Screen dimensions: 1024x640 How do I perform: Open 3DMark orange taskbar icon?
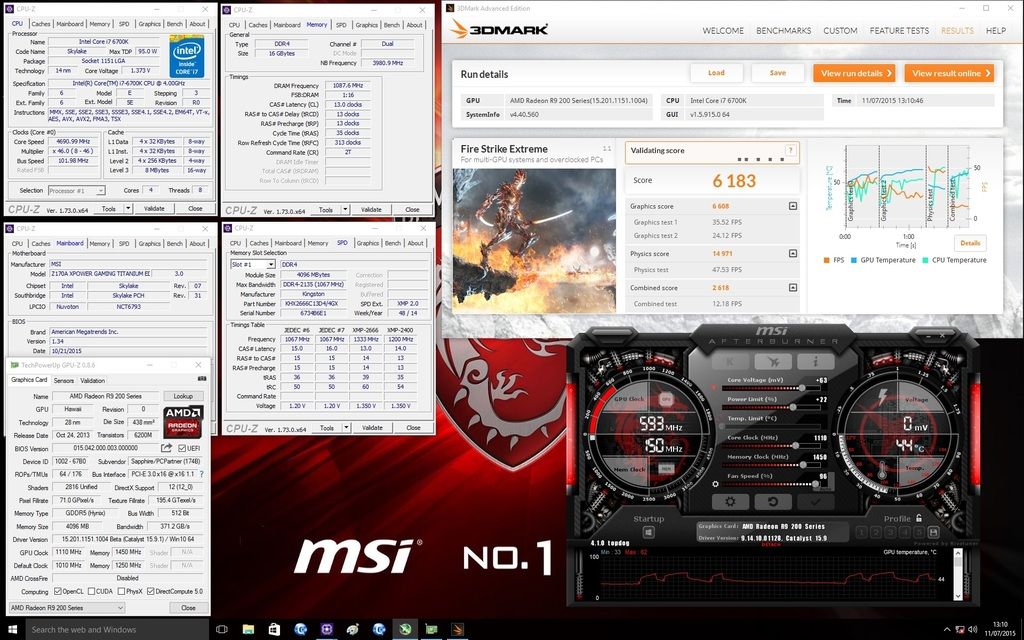pos(458,630)
